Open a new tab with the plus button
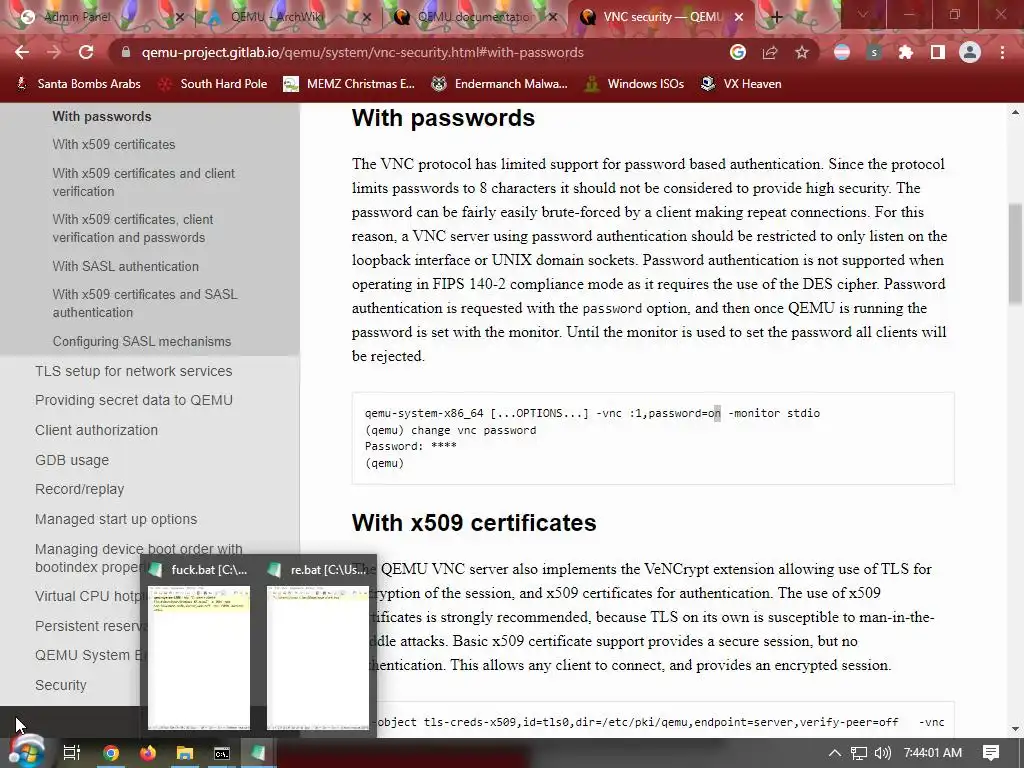Screen dimensions: 1024x768 (776, 17)
